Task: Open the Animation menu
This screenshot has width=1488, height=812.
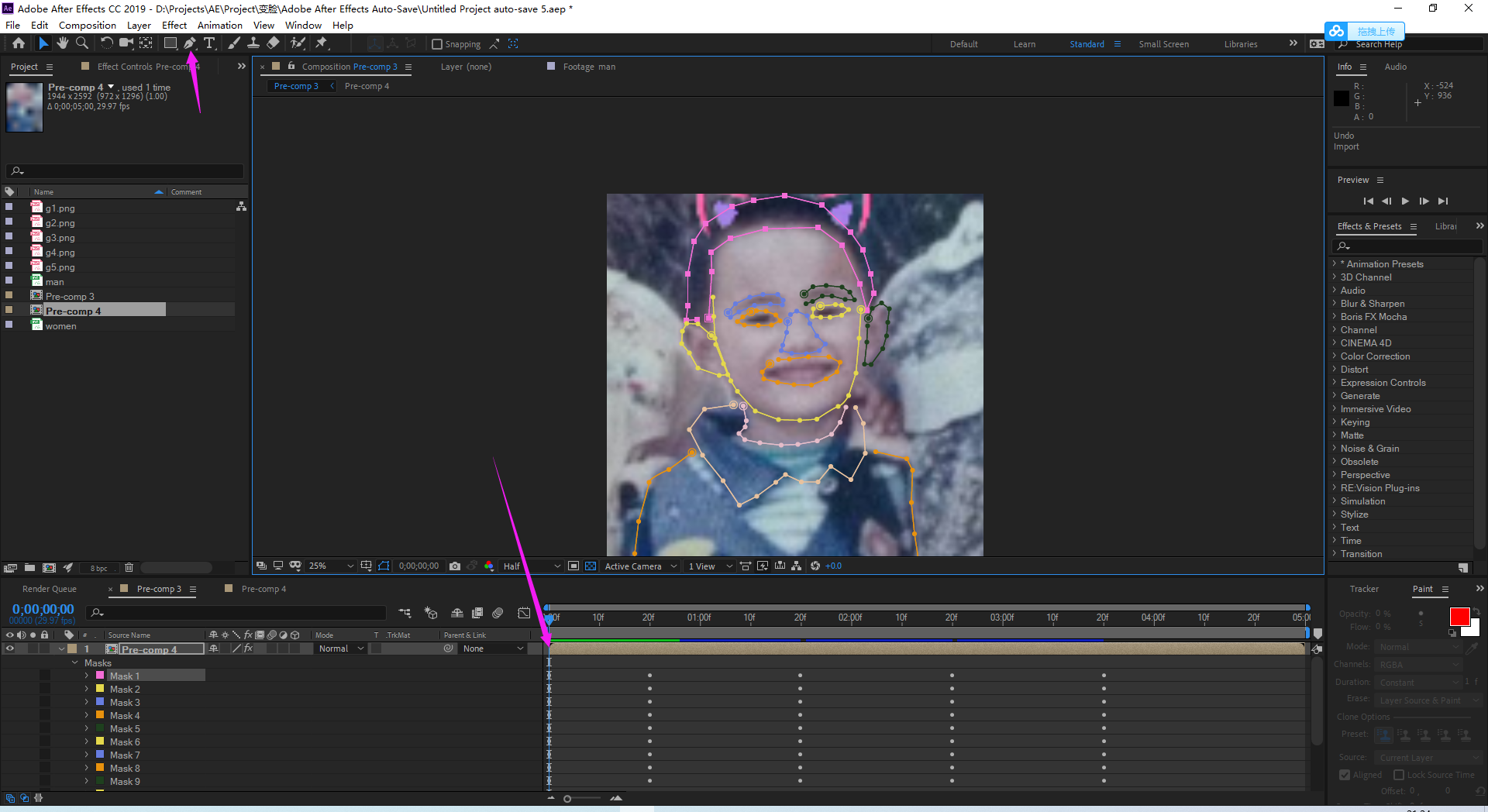Action: tap(220, 26)
